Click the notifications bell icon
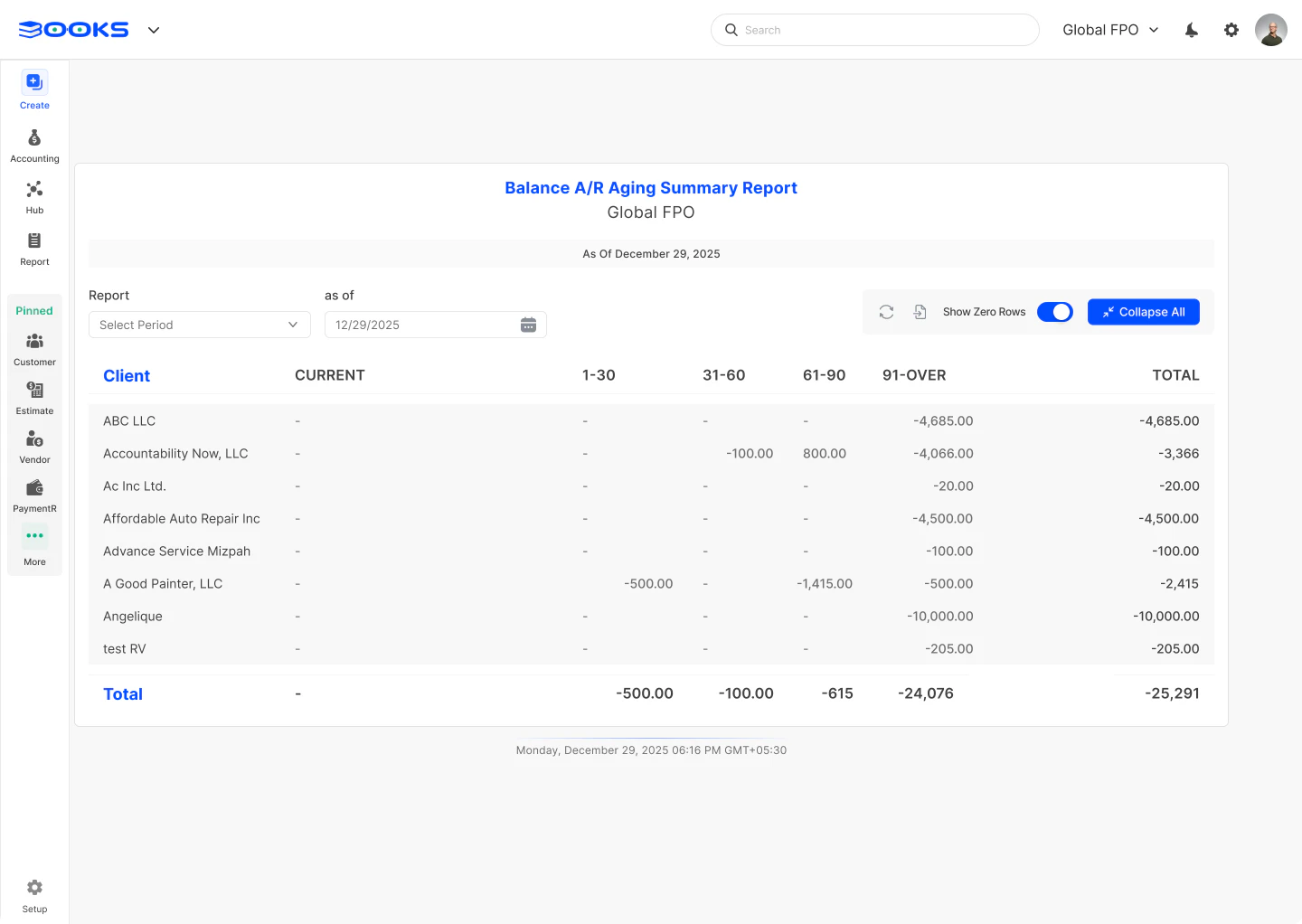This screenshot has height=924, width=1302. click(x=1192, y=30)
